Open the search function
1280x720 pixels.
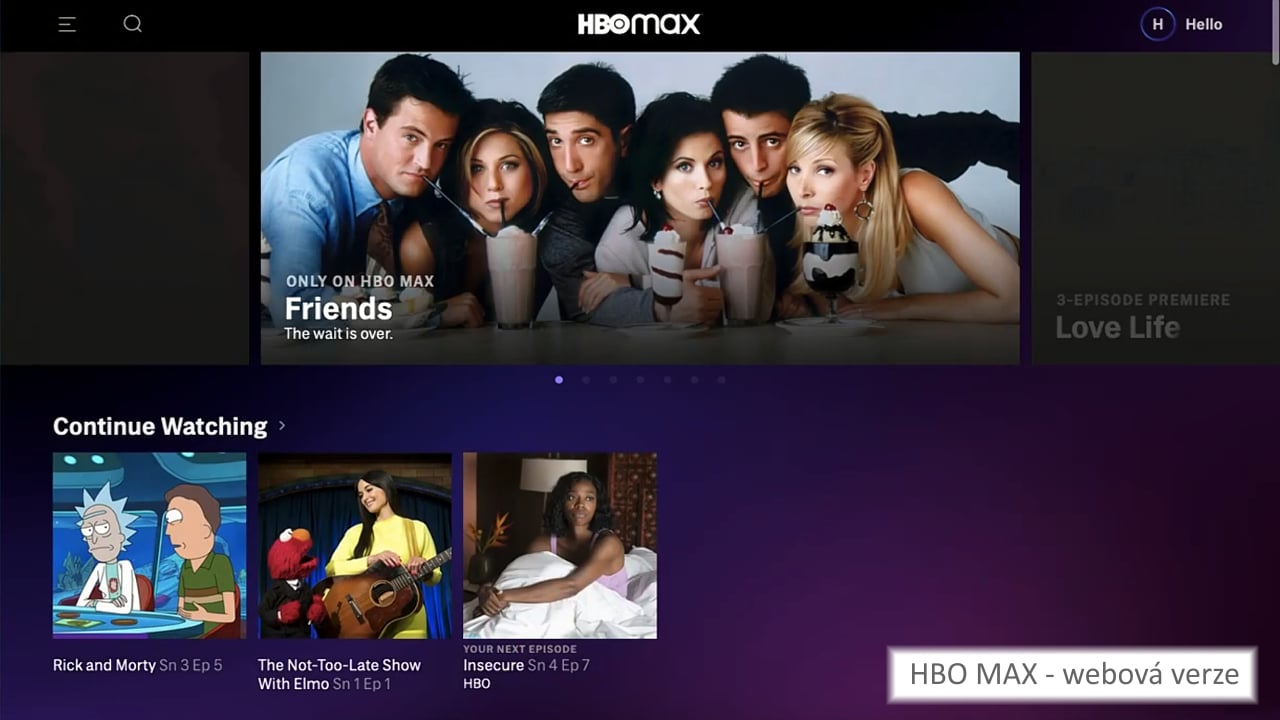[132, 24]
